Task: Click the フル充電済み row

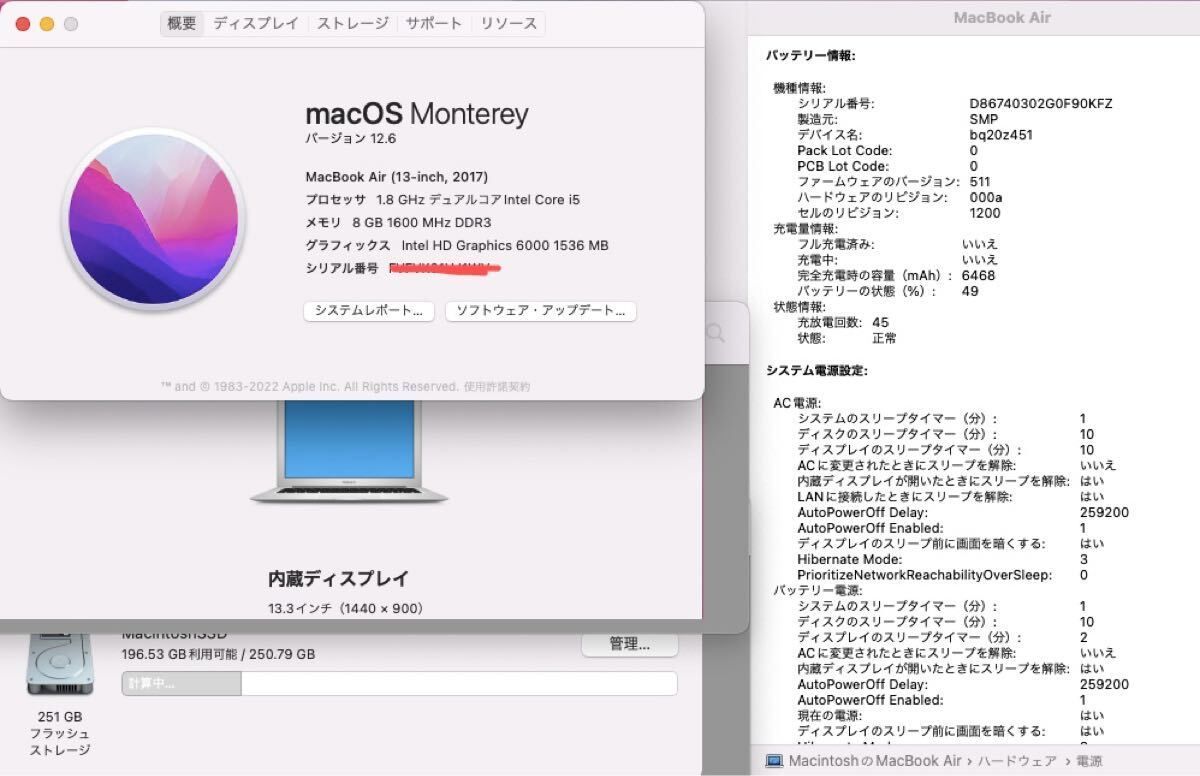Action: [897, 244]
